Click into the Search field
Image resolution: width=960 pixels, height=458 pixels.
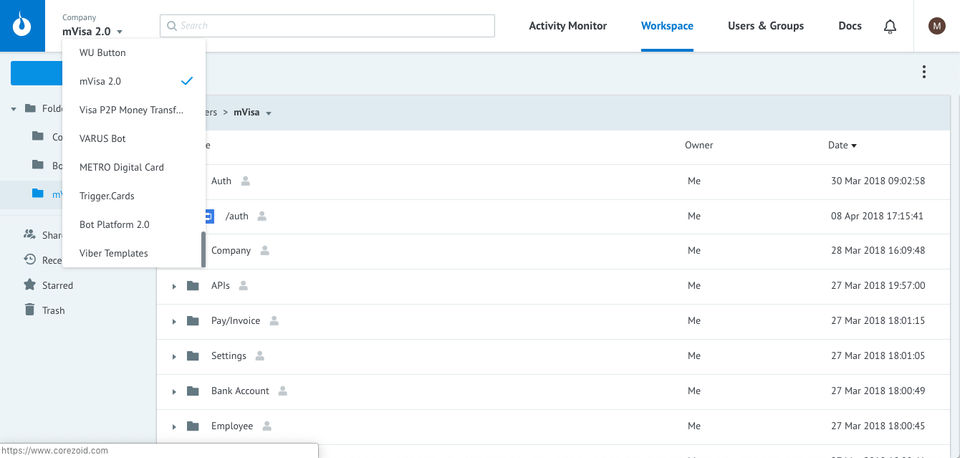(330, 26)
